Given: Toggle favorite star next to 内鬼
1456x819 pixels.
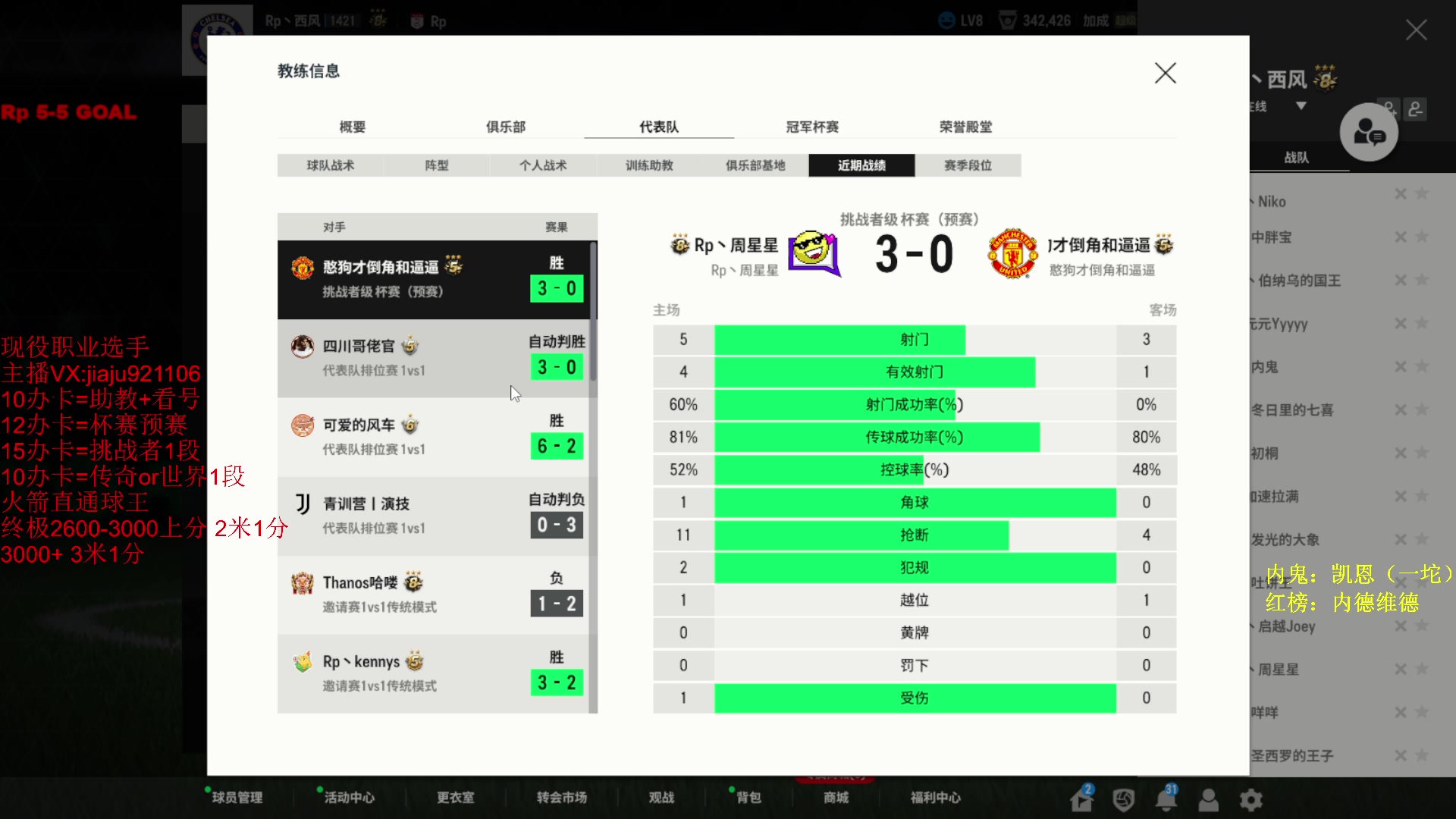Looking at the screenshot, I should coord(1422,367).
